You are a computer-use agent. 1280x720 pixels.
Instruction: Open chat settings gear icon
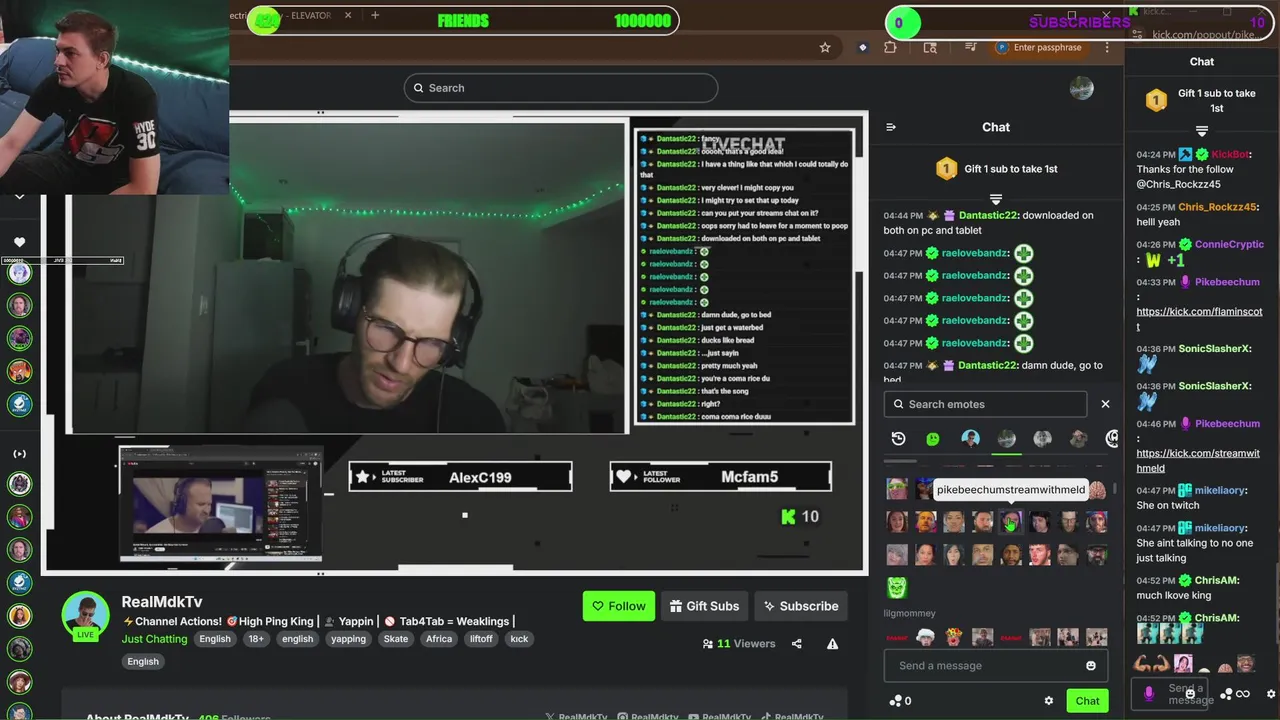pyautogui.click(x=1048, y=701)
